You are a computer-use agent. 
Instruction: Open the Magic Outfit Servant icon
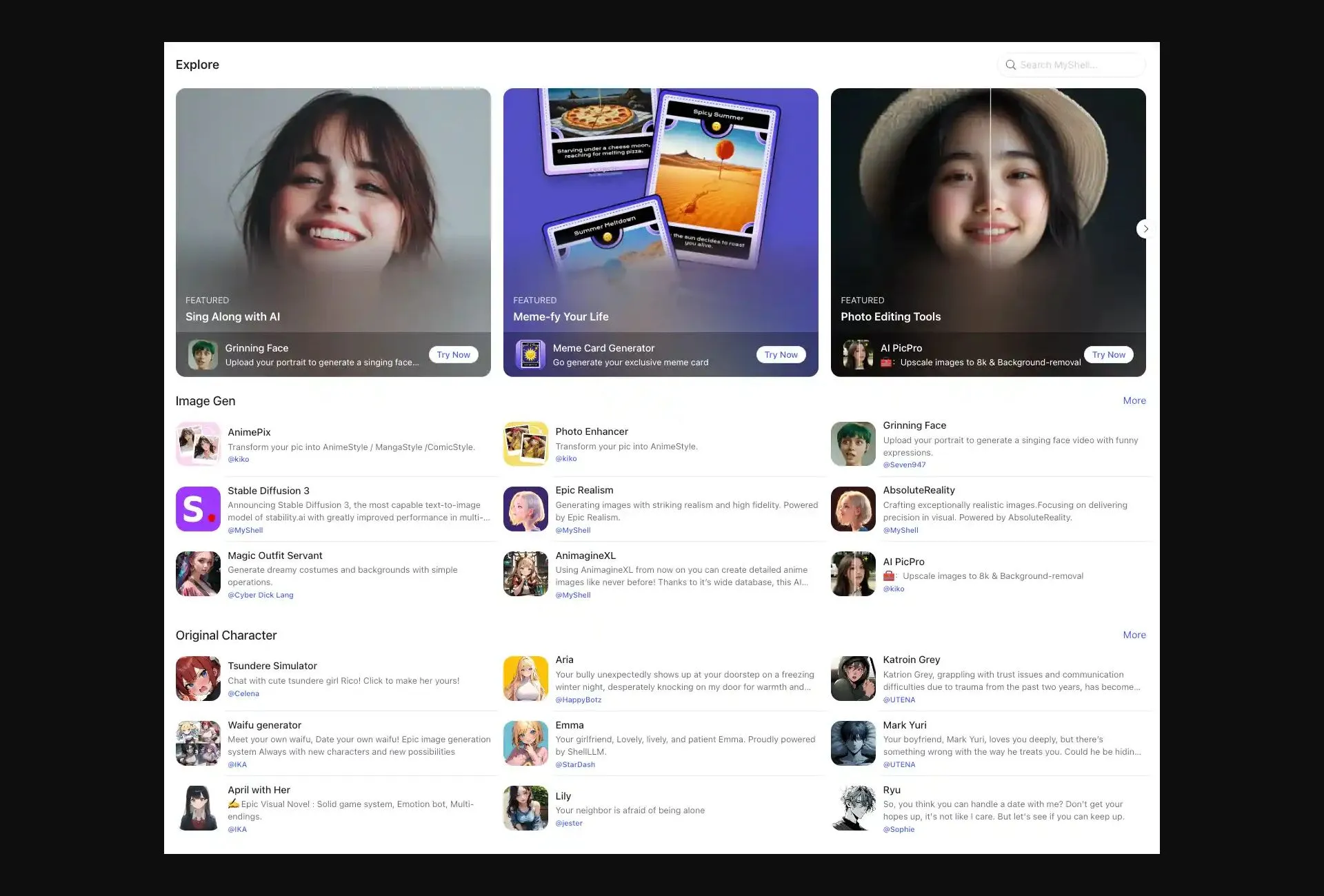tap(198, 573)
